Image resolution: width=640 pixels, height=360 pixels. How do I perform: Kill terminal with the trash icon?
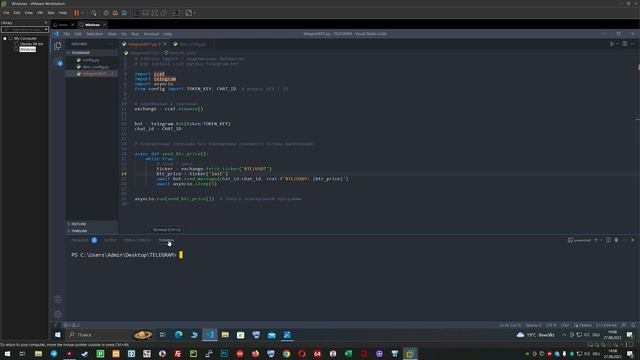pos(616,240)
